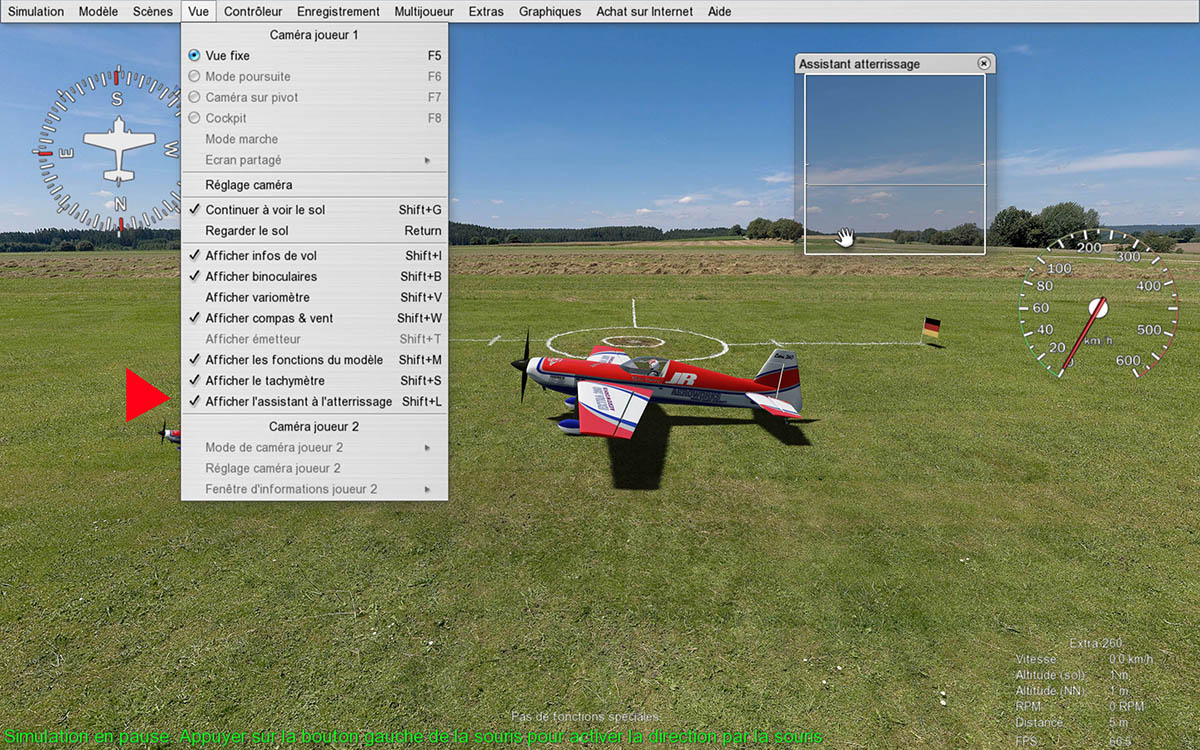Image resolution: width=1200 pixels, height=750 pixels.
Task: Expand the Ecran partagé submenu arrow
Action: (x=427, y=160)
